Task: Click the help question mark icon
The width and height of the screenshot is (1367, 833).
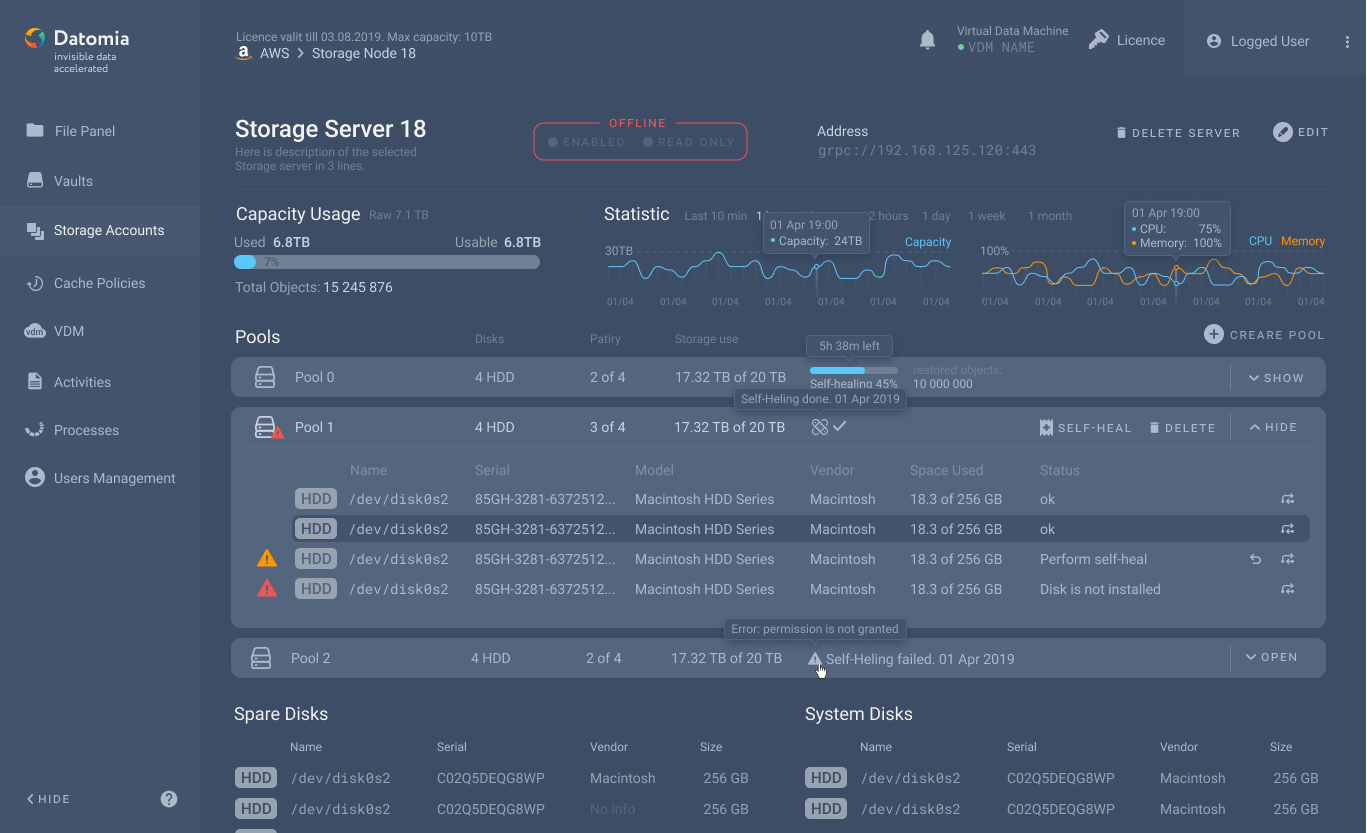Action: point(169,799)
